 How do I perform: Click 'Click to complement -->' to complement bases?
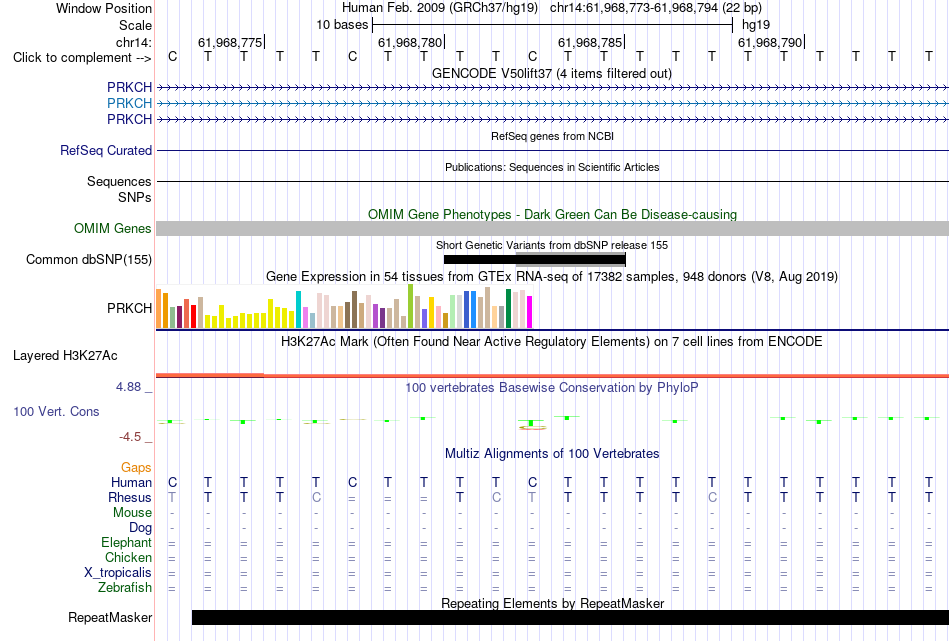[x=82, y=58]
